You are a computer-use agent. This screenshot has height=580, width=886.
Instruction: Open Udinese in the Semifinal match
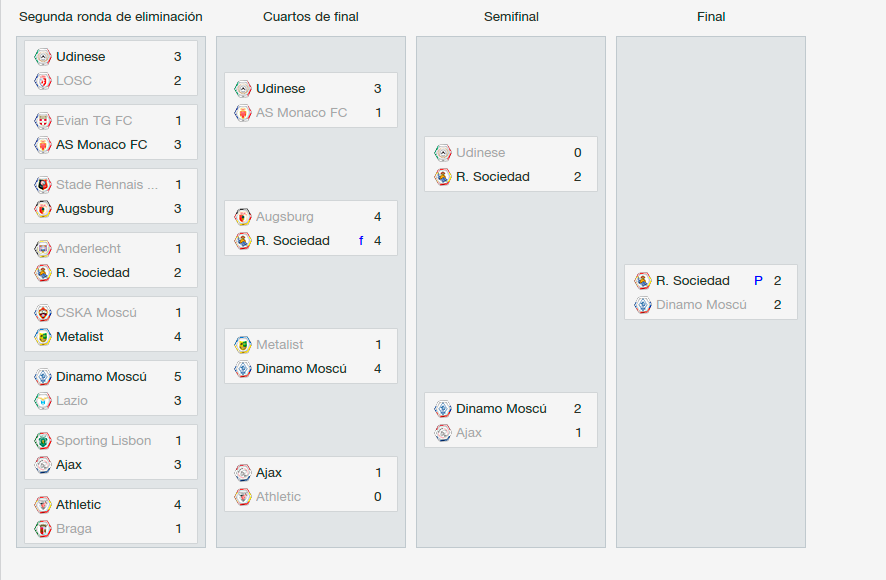pyautogui.click(x=480, y=153)
